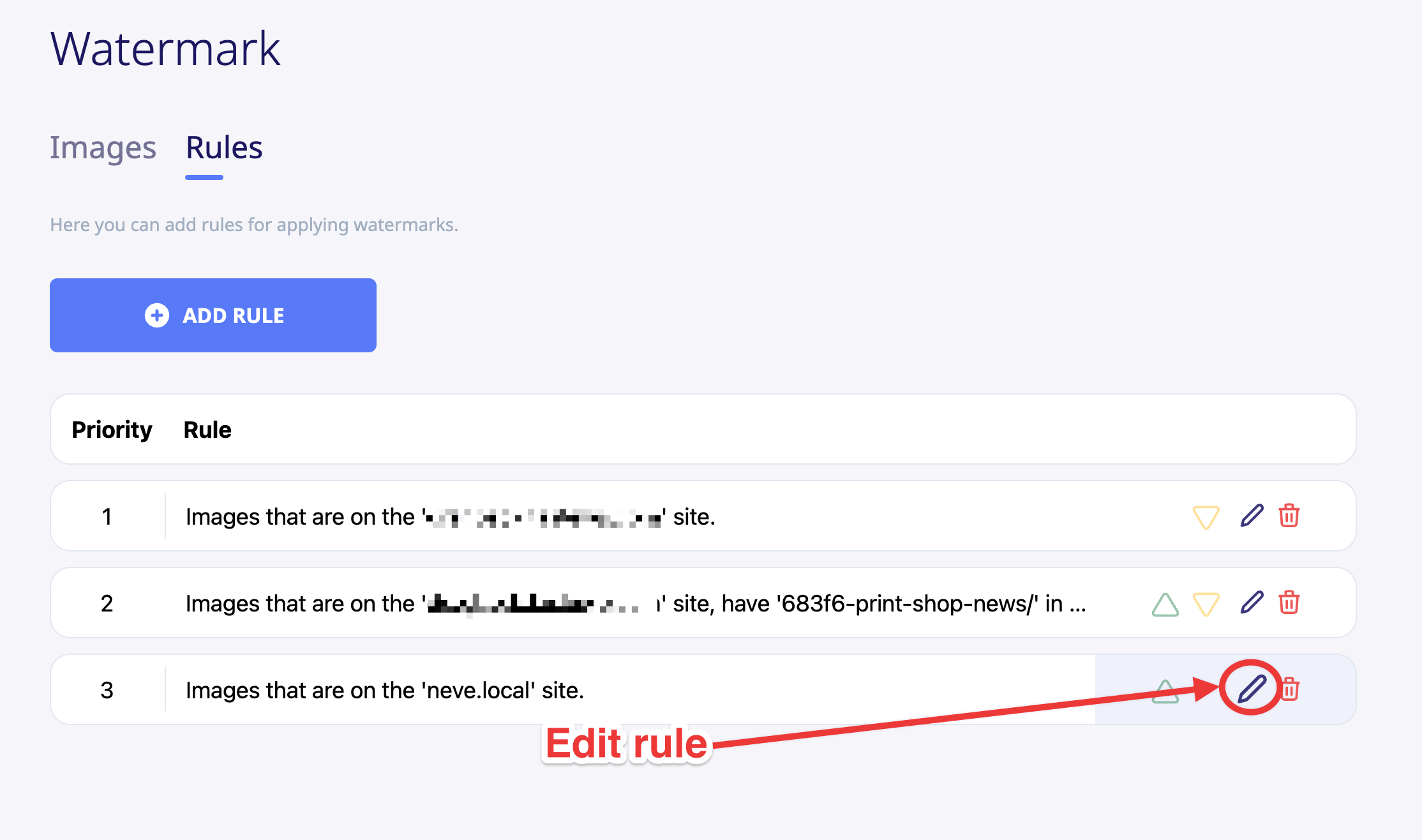Click the Watermark page title
Screen dimensions: 1422x840
coord(165,49)
